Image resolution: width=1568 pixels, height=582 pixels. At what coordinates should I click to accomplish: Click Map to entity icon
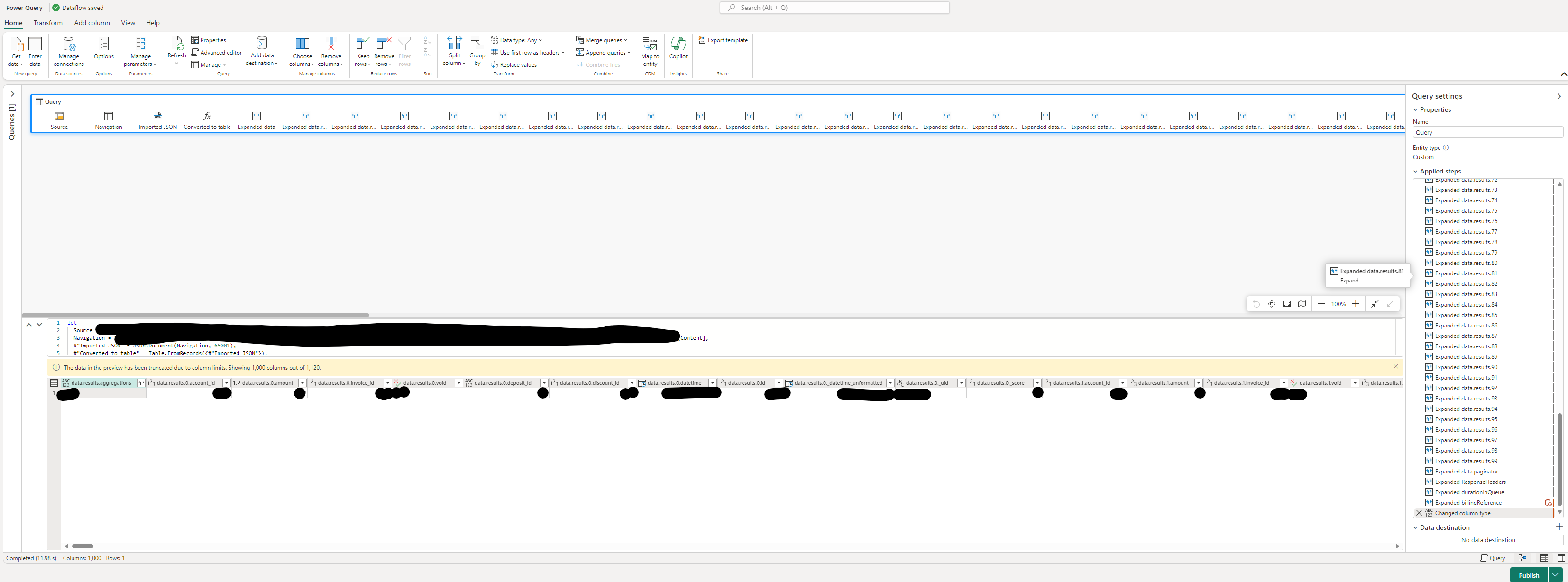(650, 44)
